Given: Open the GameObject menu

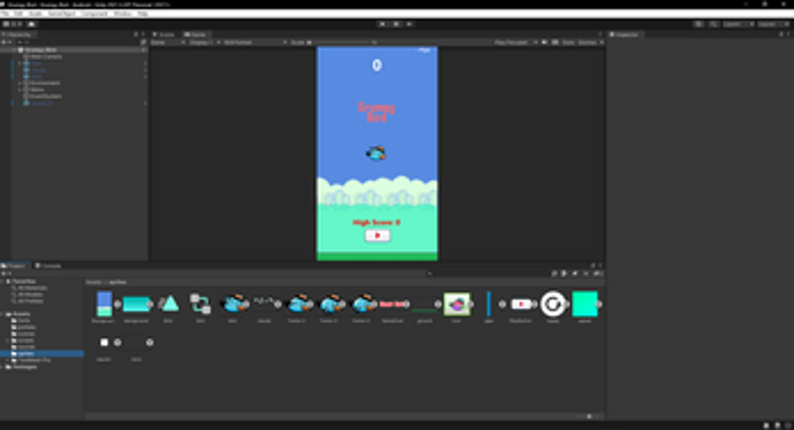Looking at the screenshot, I should [62, 14].
